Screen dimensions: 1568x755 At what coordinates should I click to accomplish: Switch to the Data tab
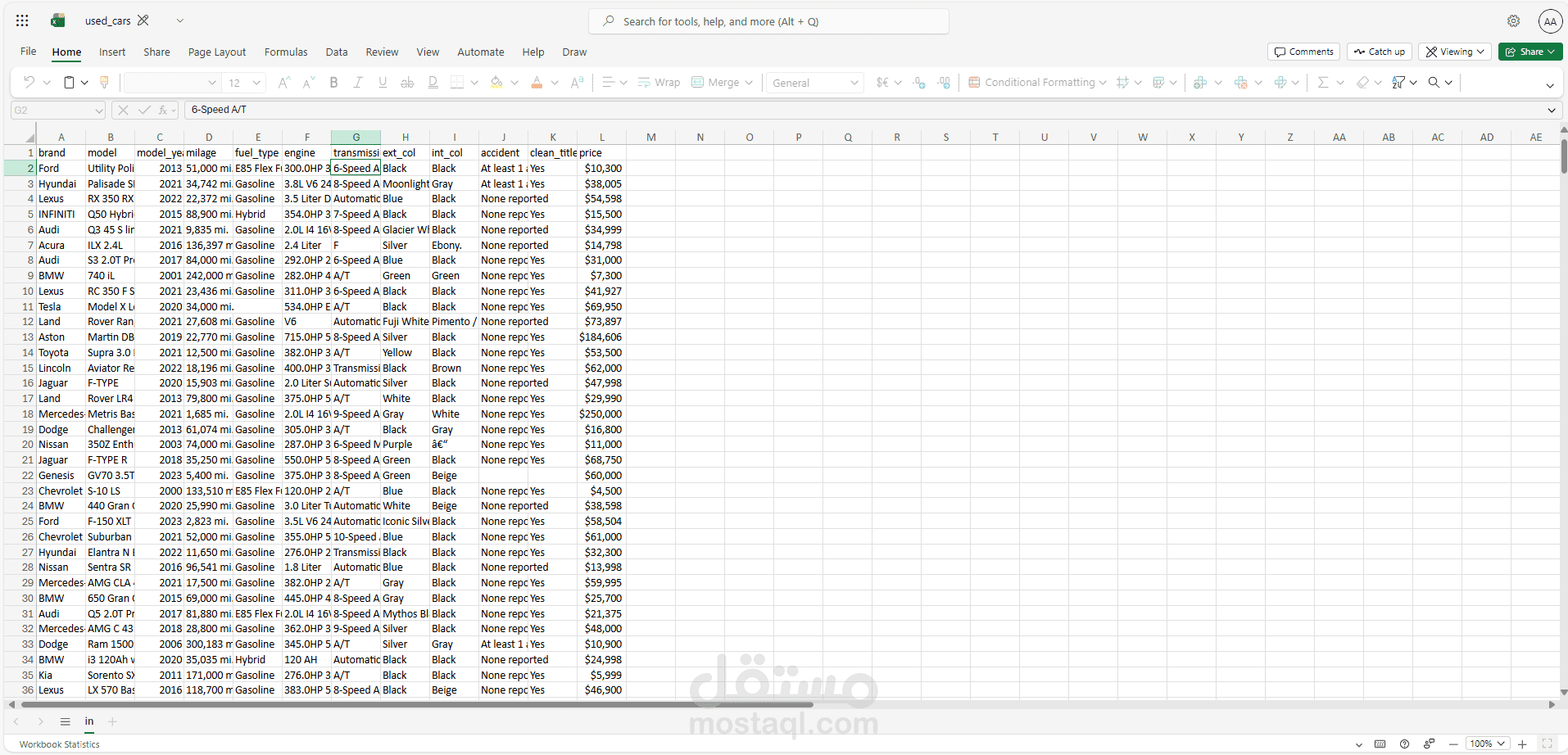[337, 52]
